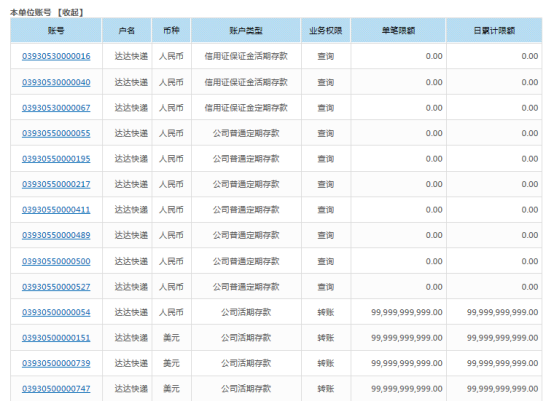
Task: Open account 03930550000489
Action: pyautogui.click(x=56, y=235)
